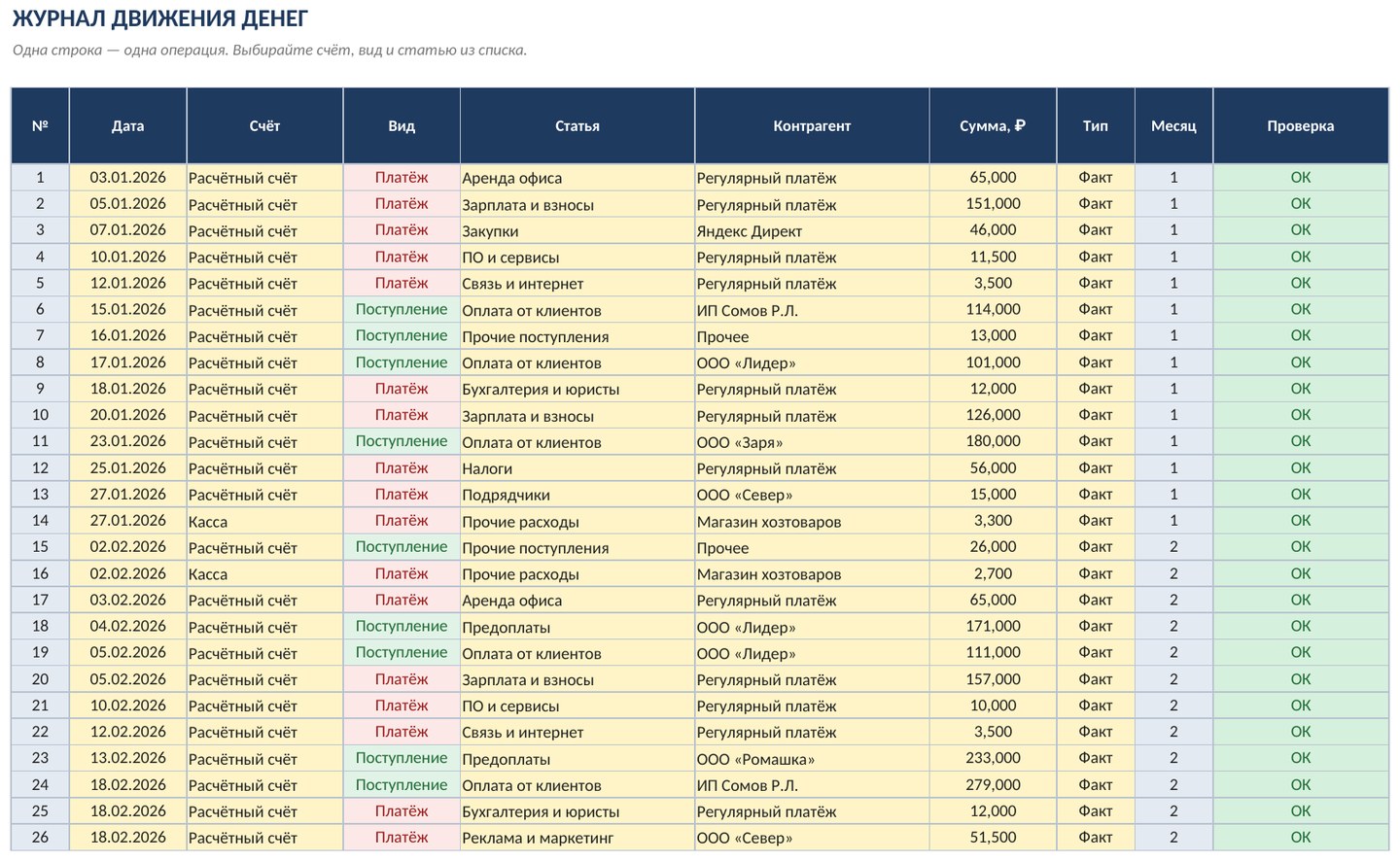Select the «Статья» column header
Viewport: 1400px width, 861px height.
pos(577,125)
